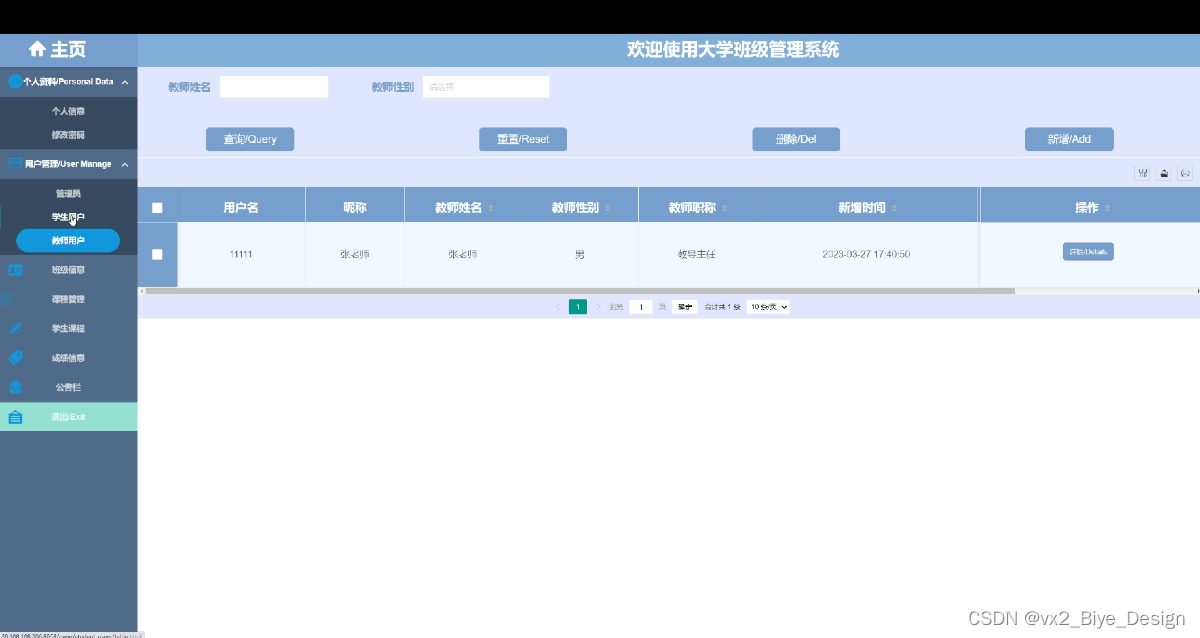Image resolution: width=1200 pixels, height=638 pixels.
Task: Go to next page arrow
Action: tap(598, 307)
